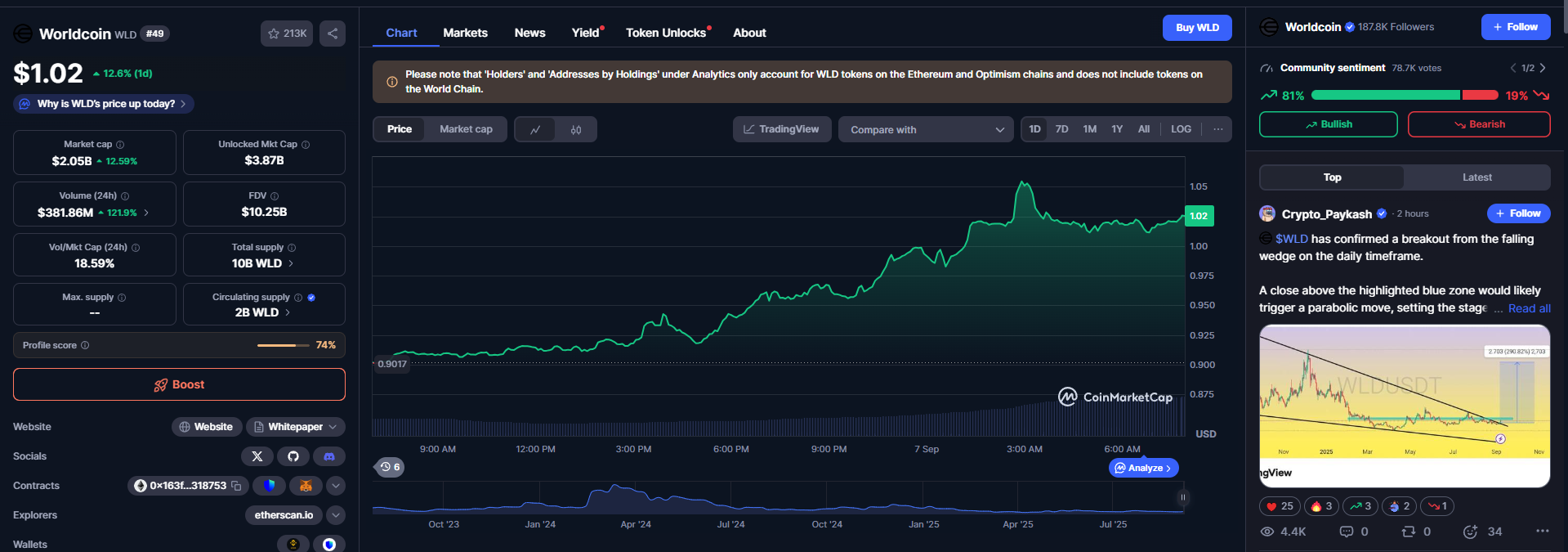This screenshot has width=1568, height=552.
Task: Set chart range to 1D
Action: (1034, 129)
